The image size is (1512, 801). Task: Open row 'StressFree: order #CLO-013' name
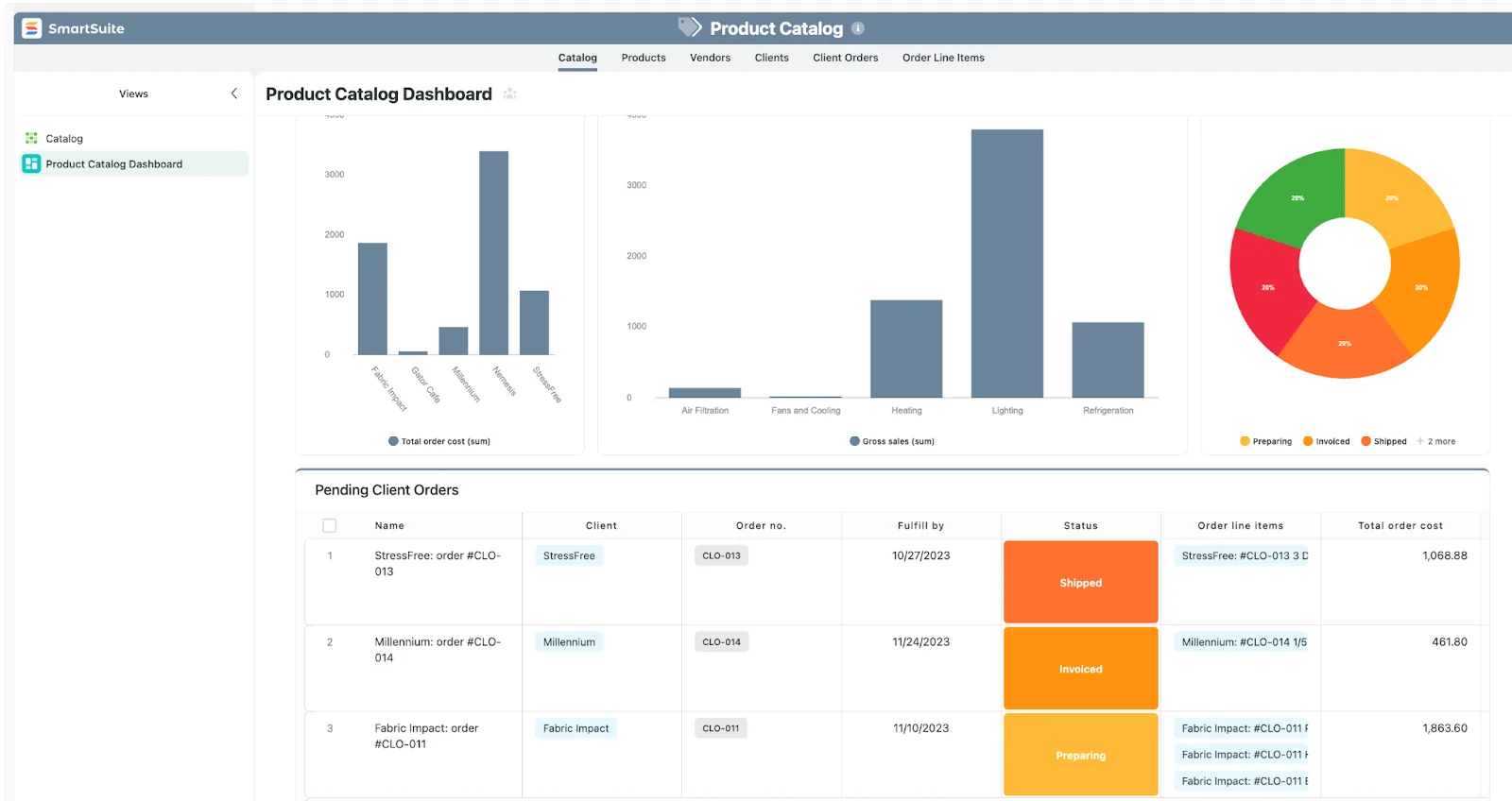click(438, 563)
